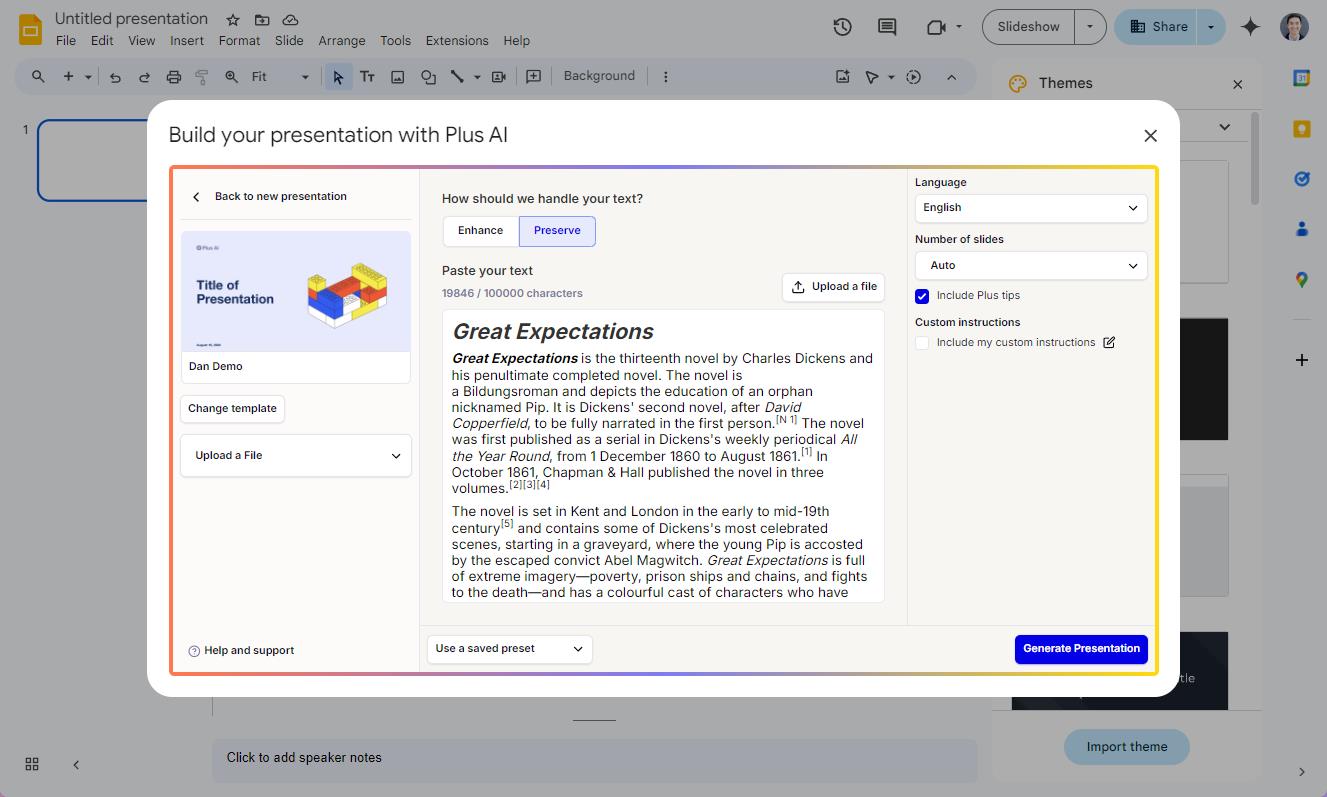Open Google Keep in side panel

[x=1301, y=129]
